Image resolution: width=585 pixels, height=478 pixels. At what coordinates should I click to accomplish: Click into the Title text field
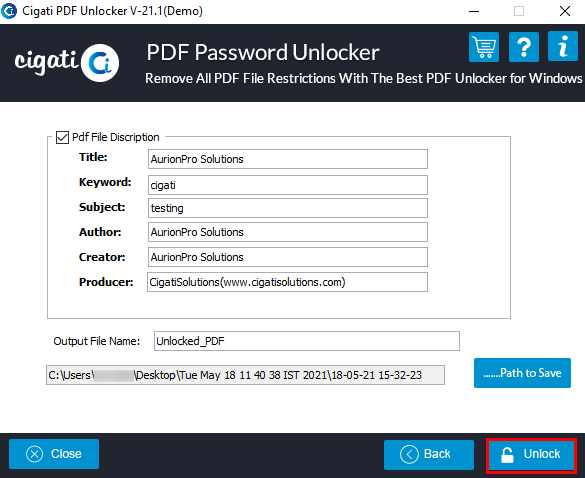288,159
